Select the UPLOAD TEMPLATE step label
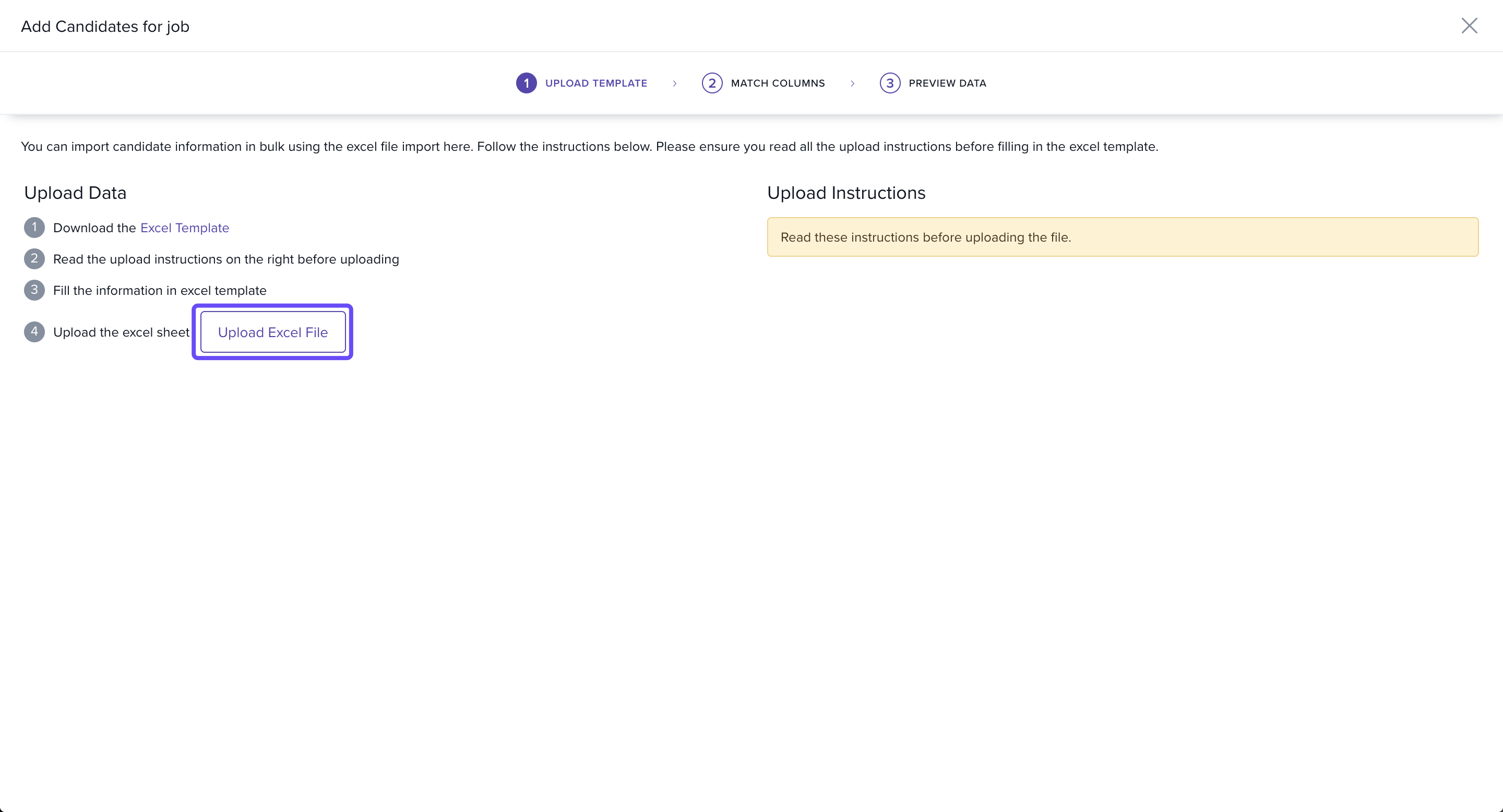Viewport: 1503px width, 812px height. 595,83
